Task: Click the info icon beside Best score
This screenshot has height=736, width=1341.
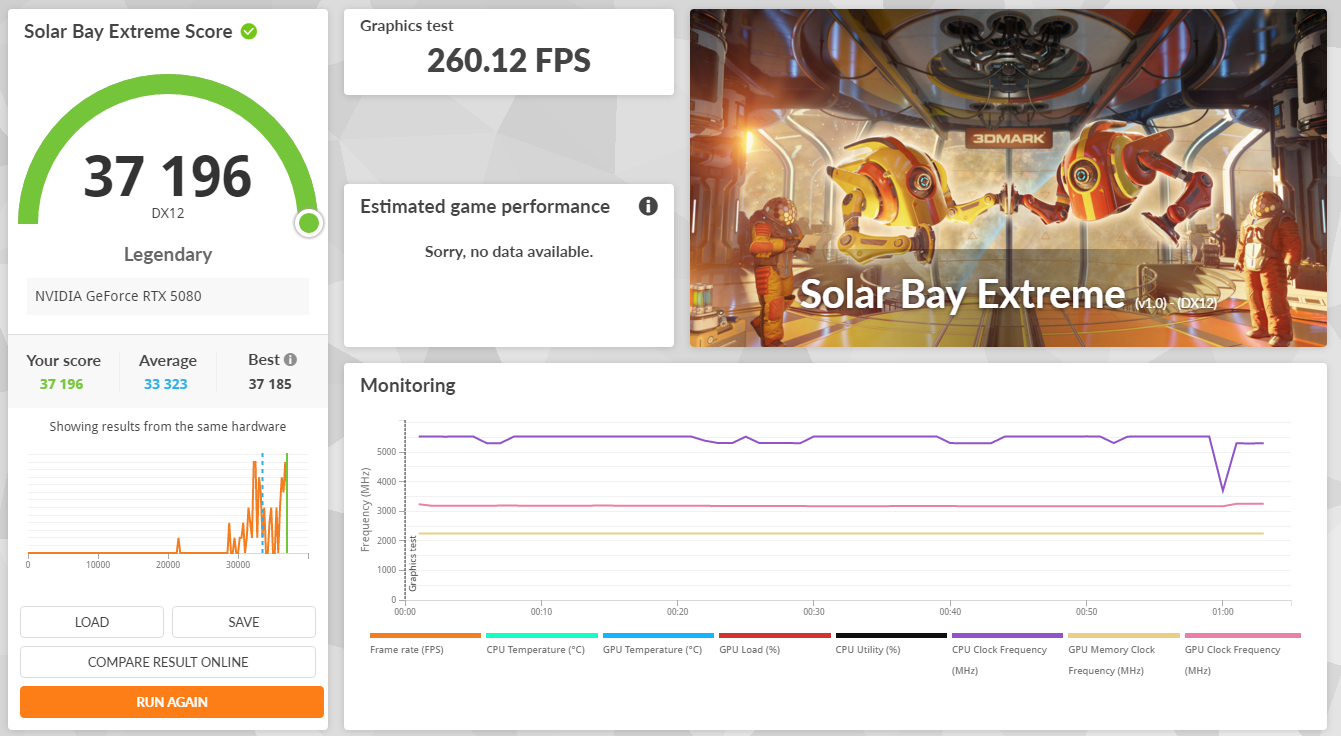Action: pos(290,360)
